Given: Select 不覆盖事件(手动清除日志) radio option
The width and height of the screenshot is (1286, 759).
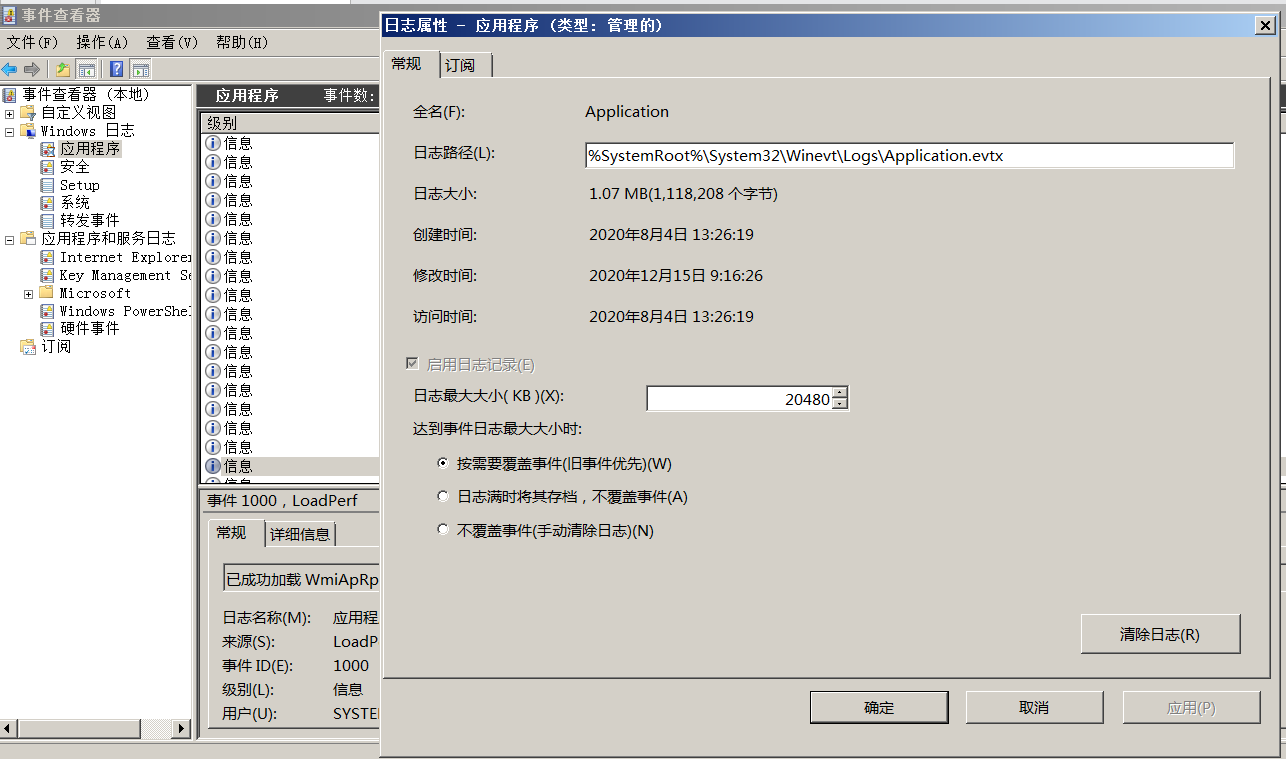Looking at the screenshot, I should pyautogui.click(x=443, y=530).
